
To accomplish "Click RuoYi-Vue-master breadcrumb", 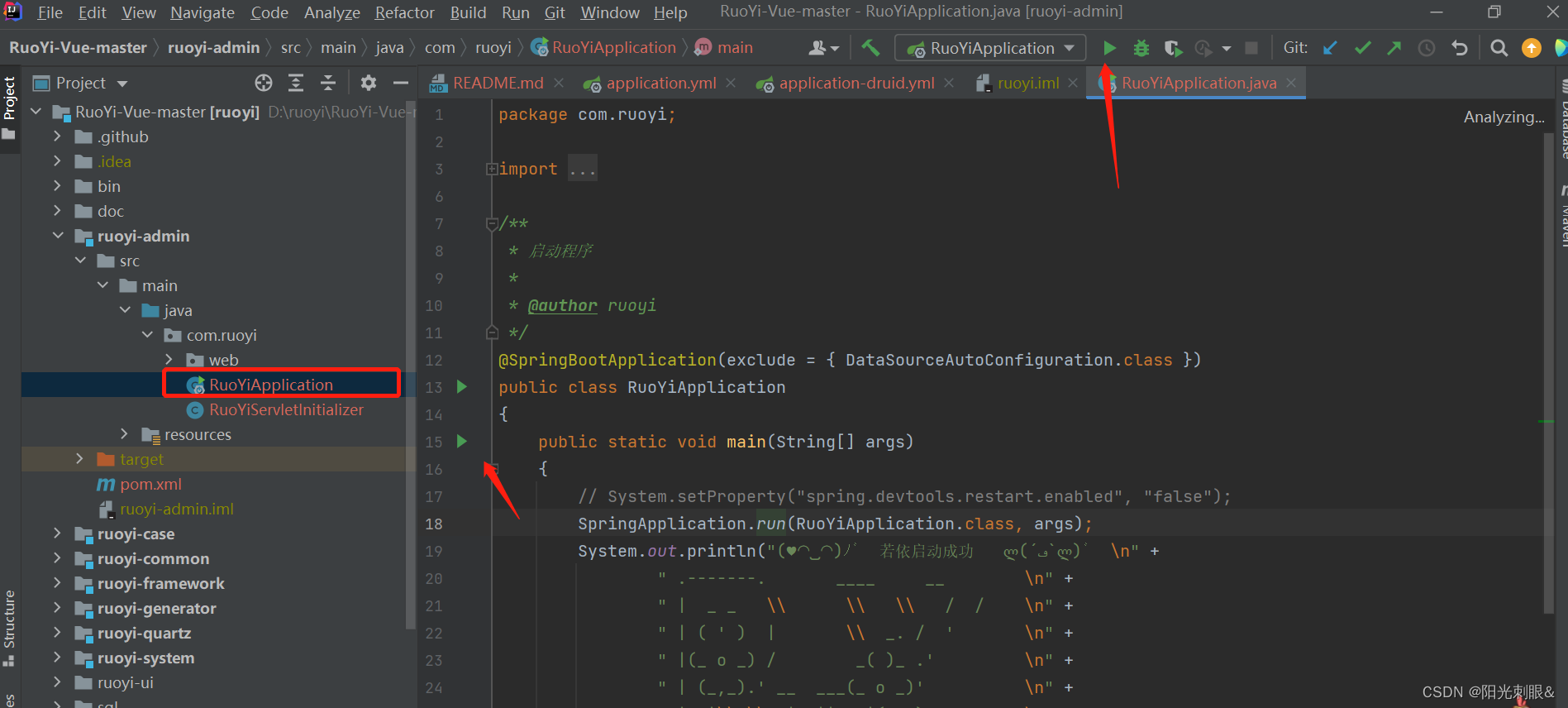I will (78, 48).
